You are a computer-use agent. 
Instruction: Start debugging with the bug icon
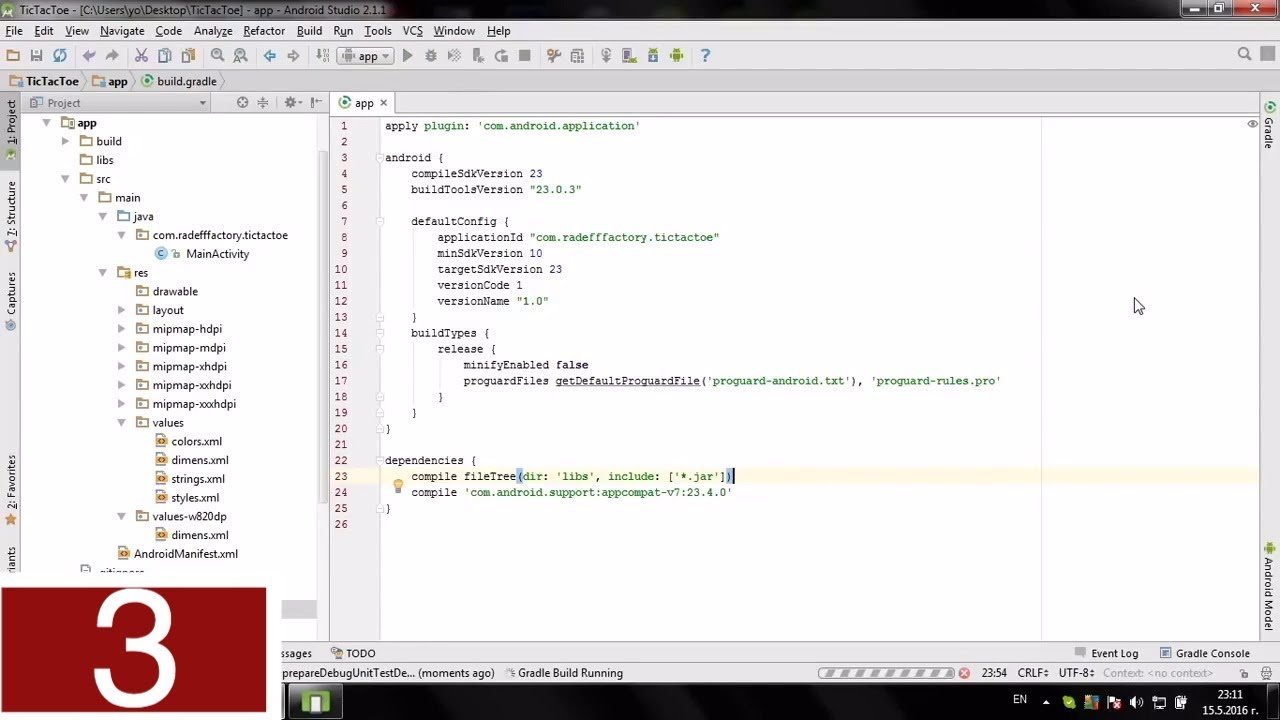pyautogui.click(x=431, y=56)
